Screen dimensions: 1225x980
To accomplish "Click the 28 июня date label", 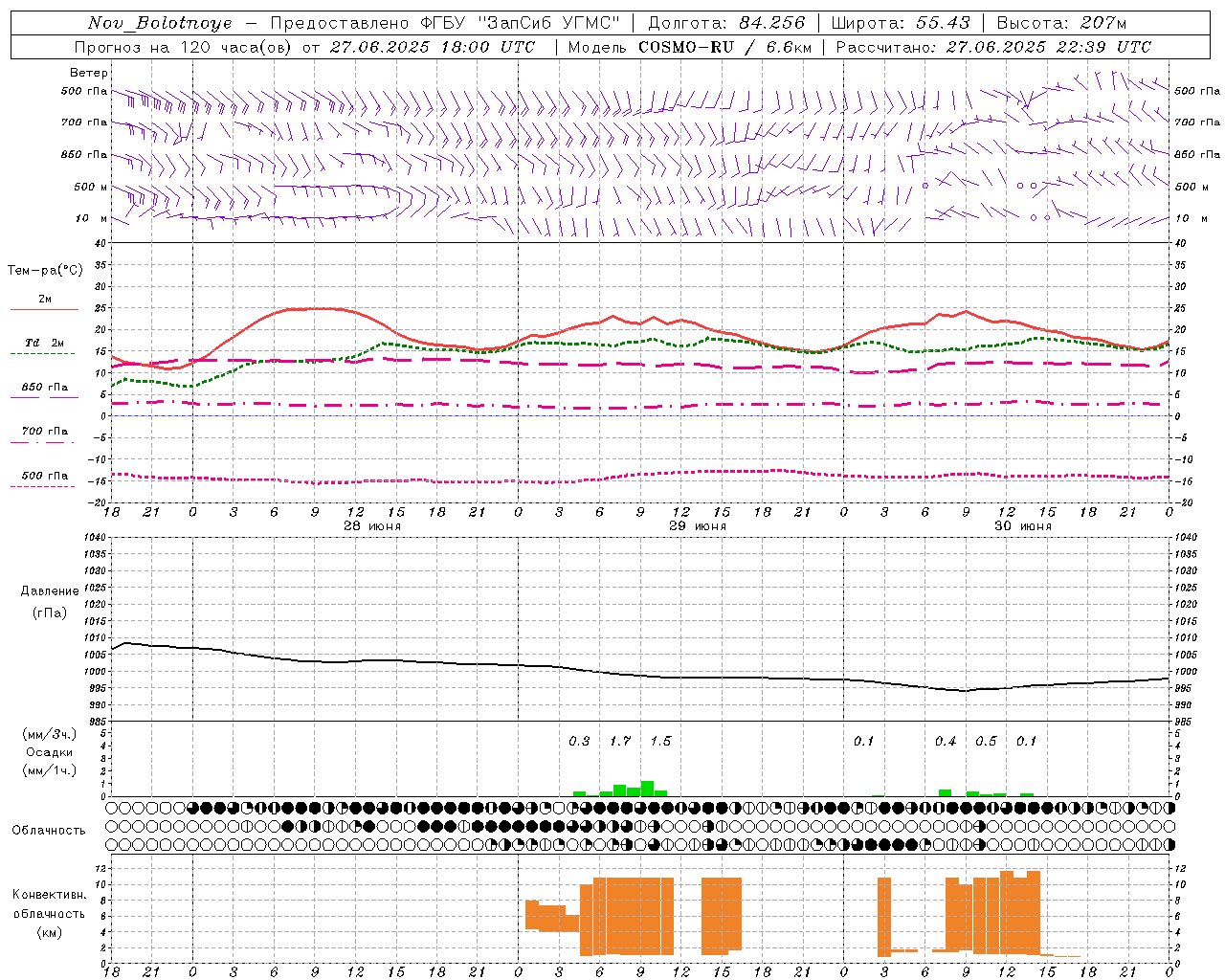I will [372, 526].
